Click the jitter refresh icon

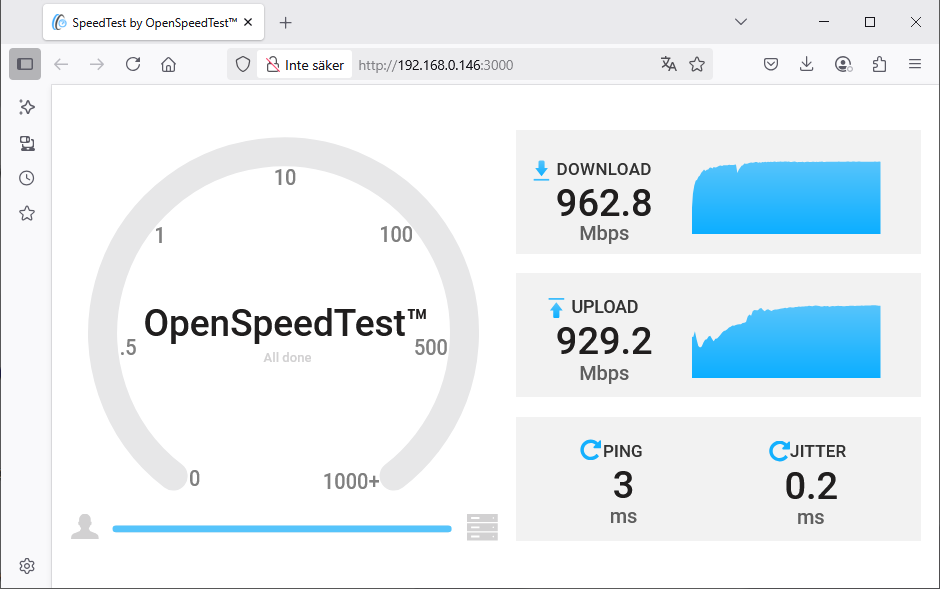779,451
